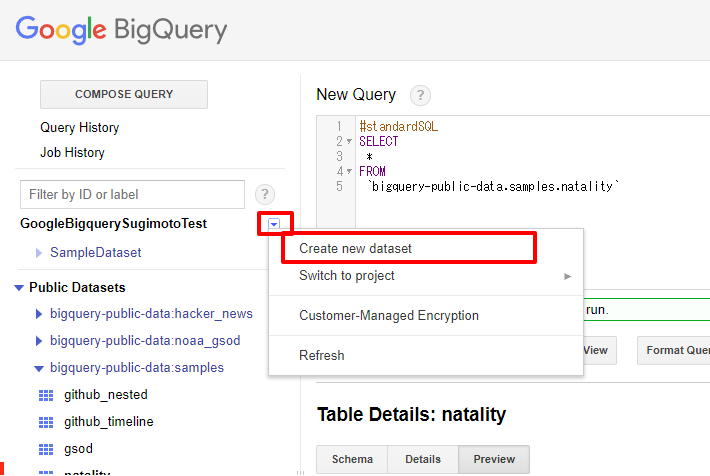Viewport: 710px width, 476px height.
Task: Expand bigquery-public-data:hacker_news dataset arrow
Action: point(39,314)
